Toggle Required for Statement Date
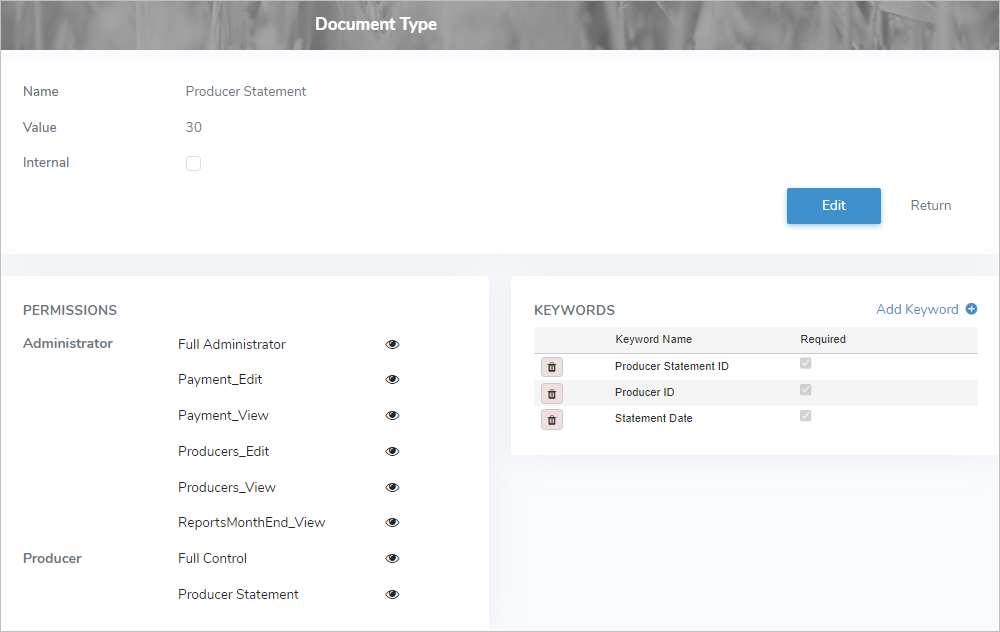The image size is (1000, 632). point(805,415)
